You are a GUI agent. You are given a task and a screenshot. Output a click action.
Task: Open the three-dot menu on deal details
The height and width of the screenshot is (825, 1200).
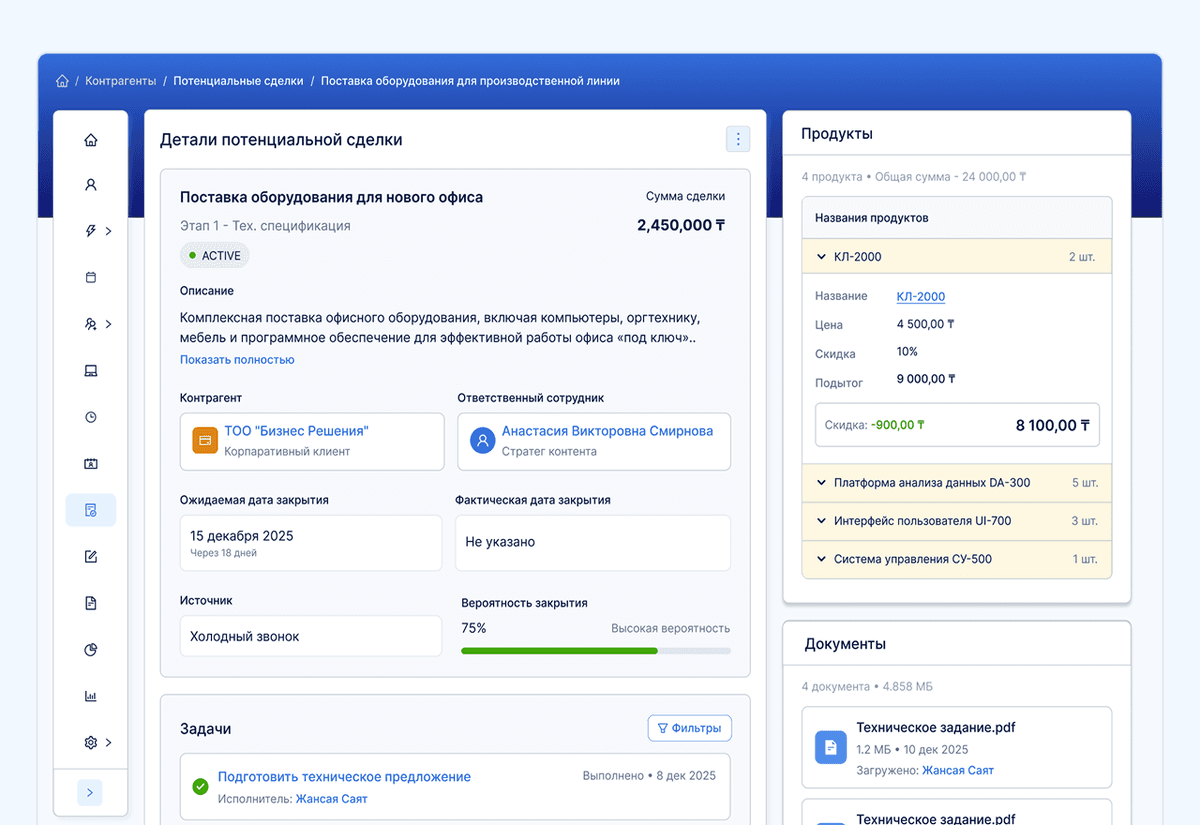(x=738, y=139)
